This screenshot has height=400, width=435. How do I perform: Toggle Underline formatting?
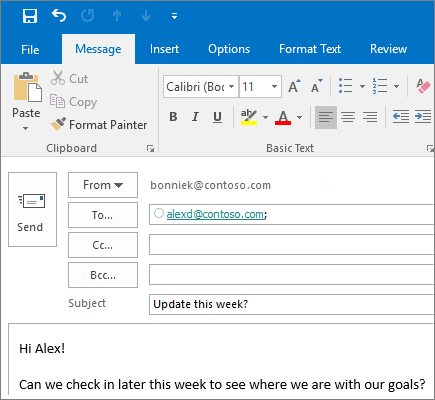point(217,117)
